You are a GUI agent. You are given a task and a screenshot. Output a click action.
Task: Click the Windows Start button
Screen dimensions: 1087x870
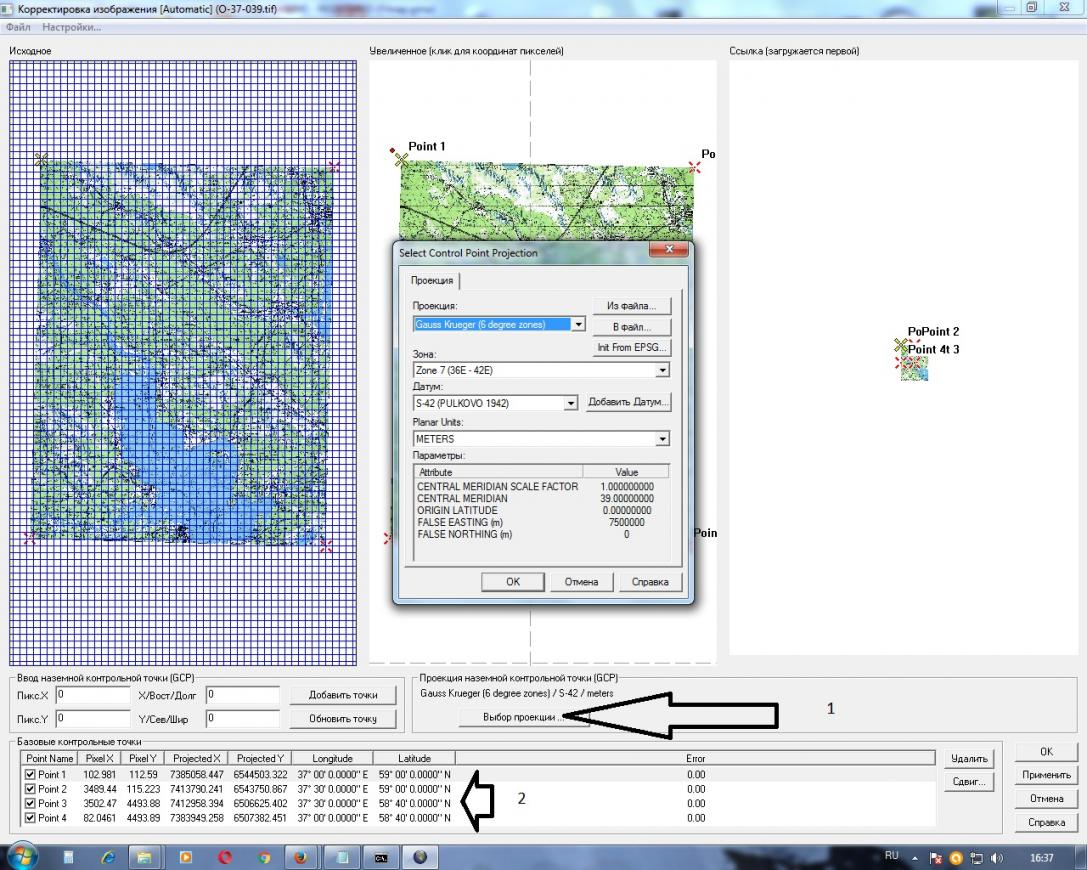pyautogui.click(x=22, y=856)
